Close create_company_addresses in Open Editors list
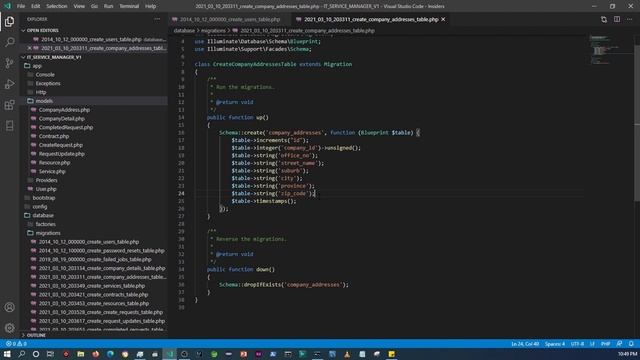This screenshot has height=360, width=640. tap(29, 48)
